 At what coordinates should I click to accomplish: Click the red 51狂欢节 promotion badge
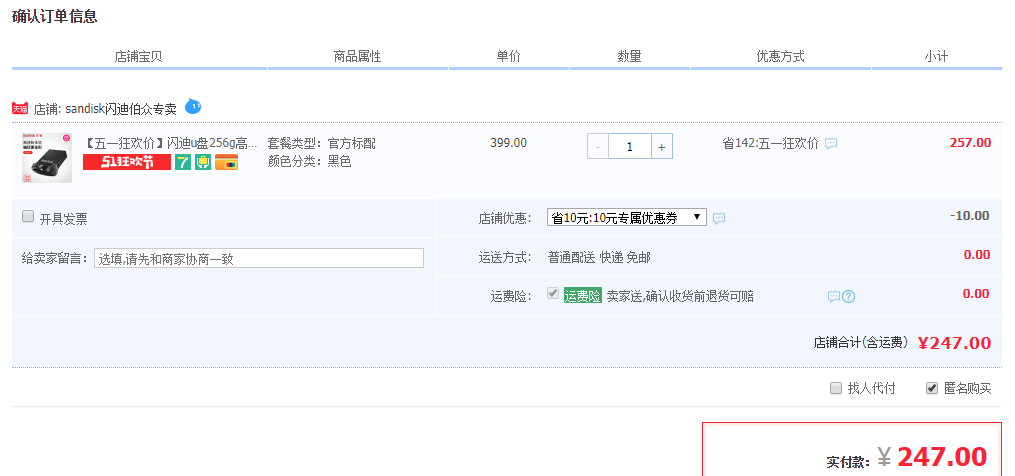[x=127, y=162]
